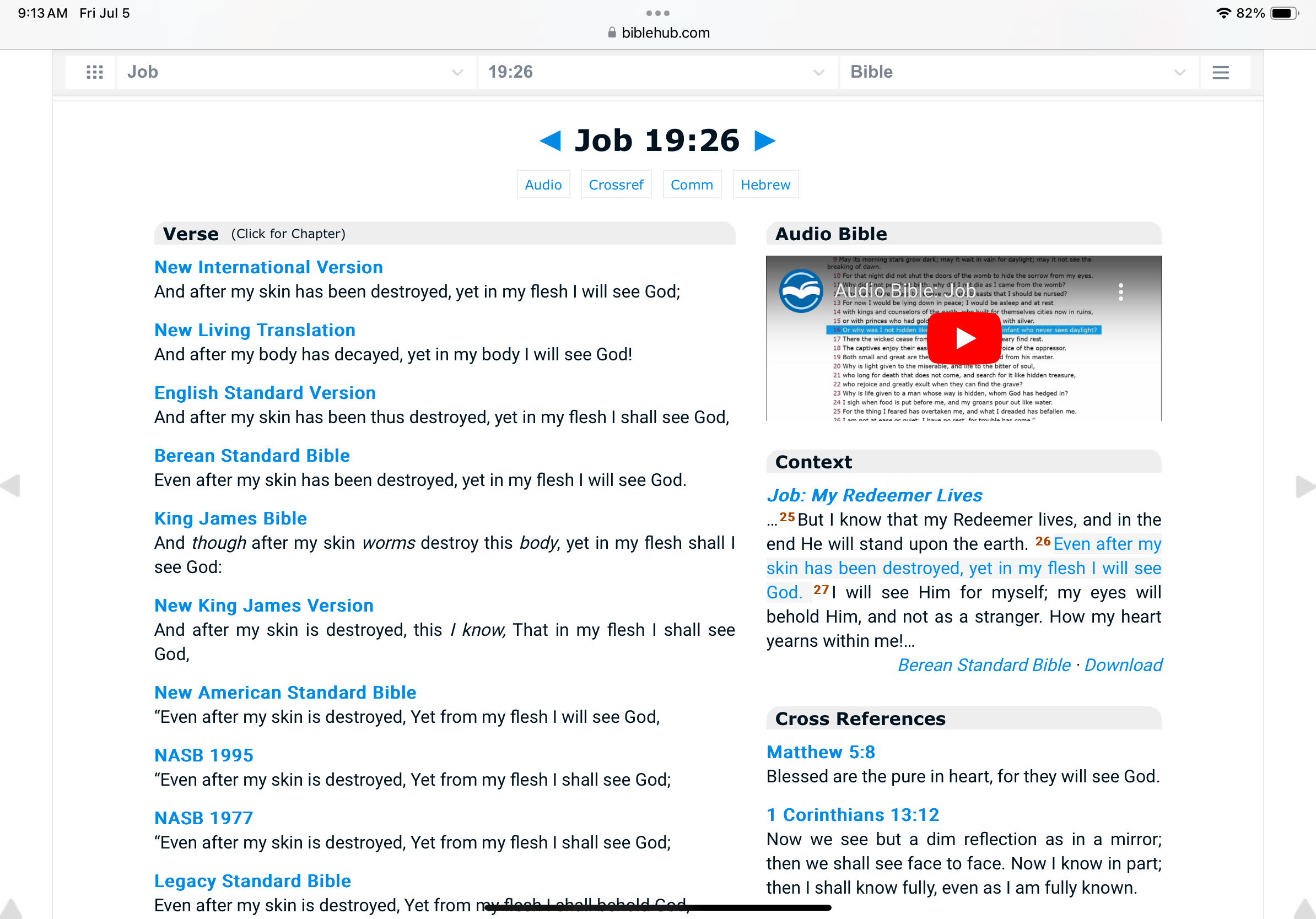Click the Cross References section header
The height and width of the screenshot is (919, 1316).
[963, 718]
